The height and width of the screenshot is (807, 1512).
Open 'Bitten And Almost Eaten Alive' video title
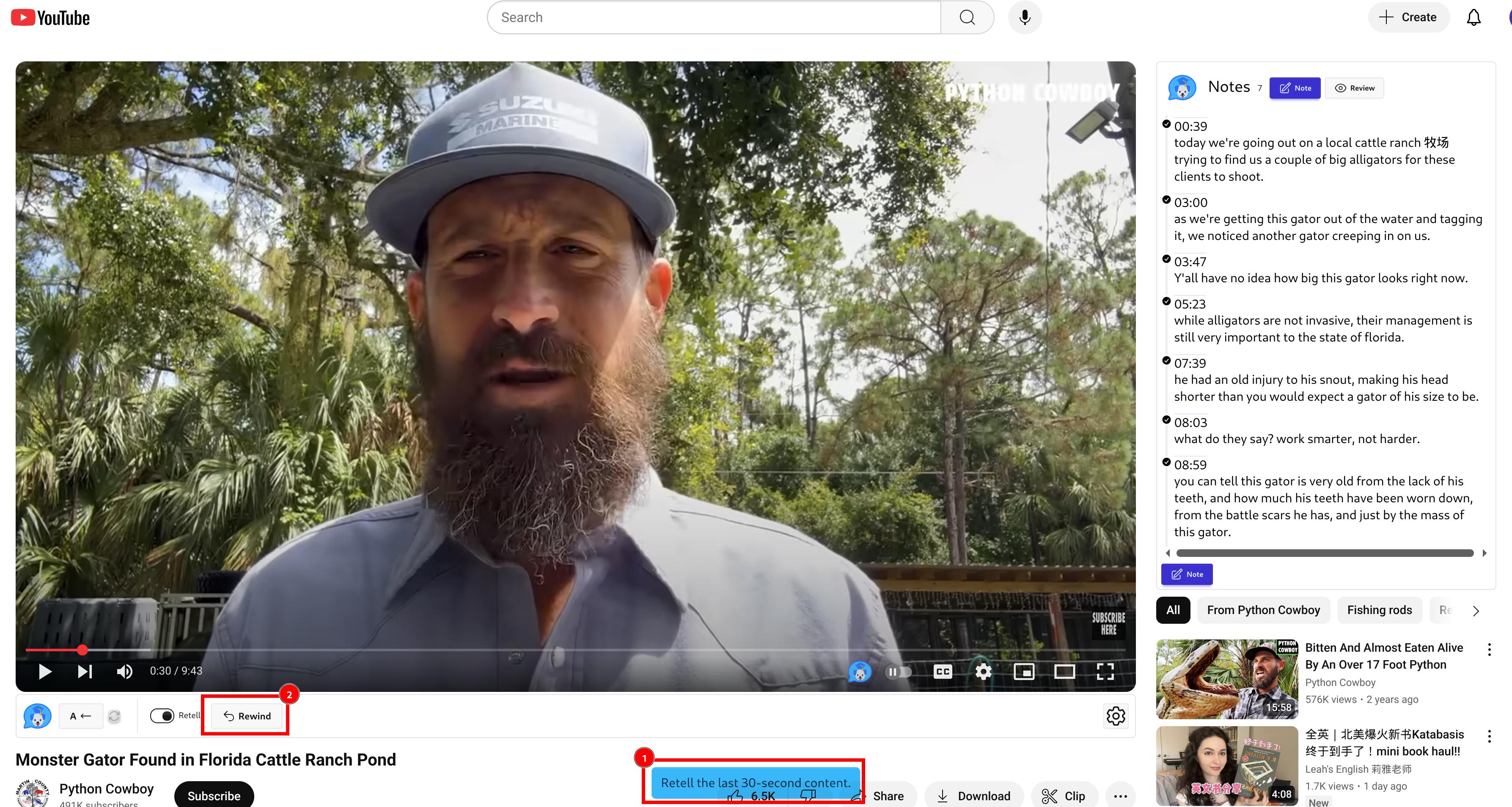[1384, 656]
